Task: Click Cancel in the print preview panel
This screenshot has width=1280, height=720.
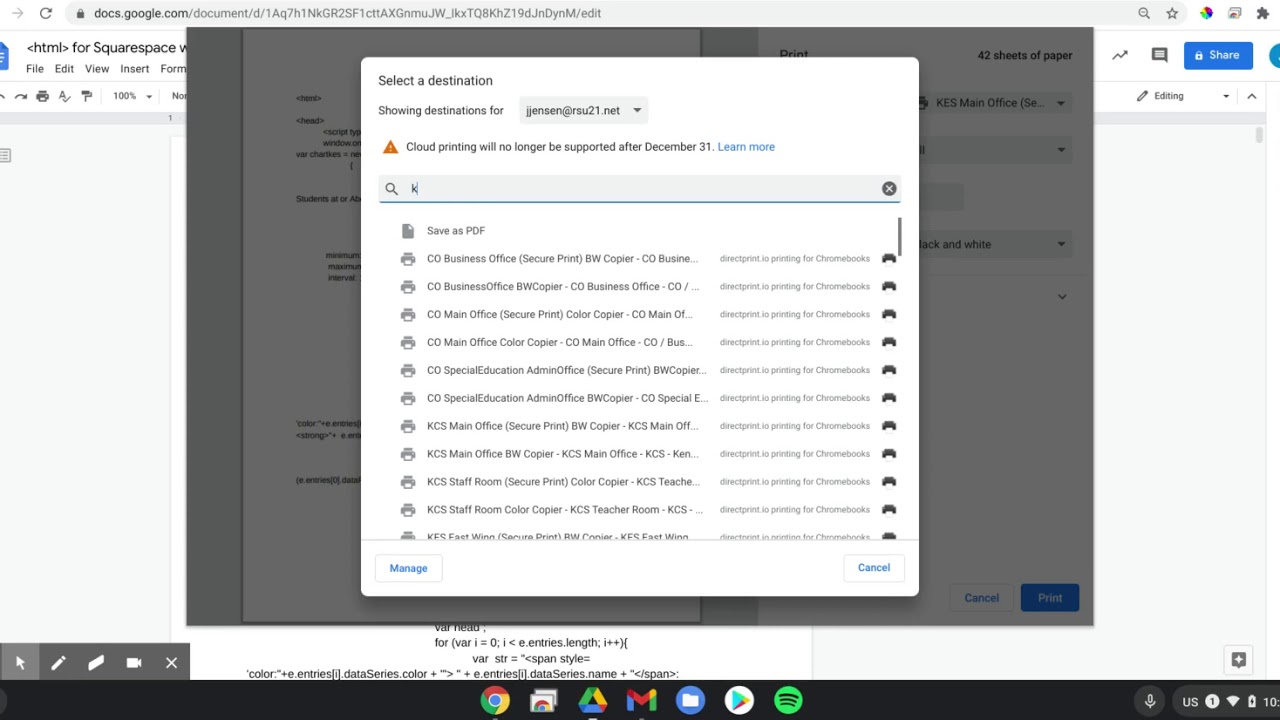Action: (x=981, y=598)
